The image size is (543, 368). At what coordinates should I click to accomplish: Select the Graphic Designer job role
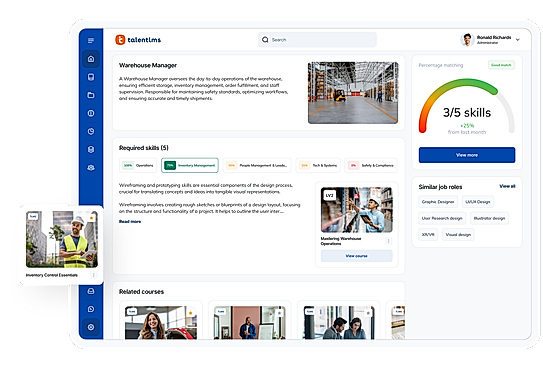[x=438, y=201]
